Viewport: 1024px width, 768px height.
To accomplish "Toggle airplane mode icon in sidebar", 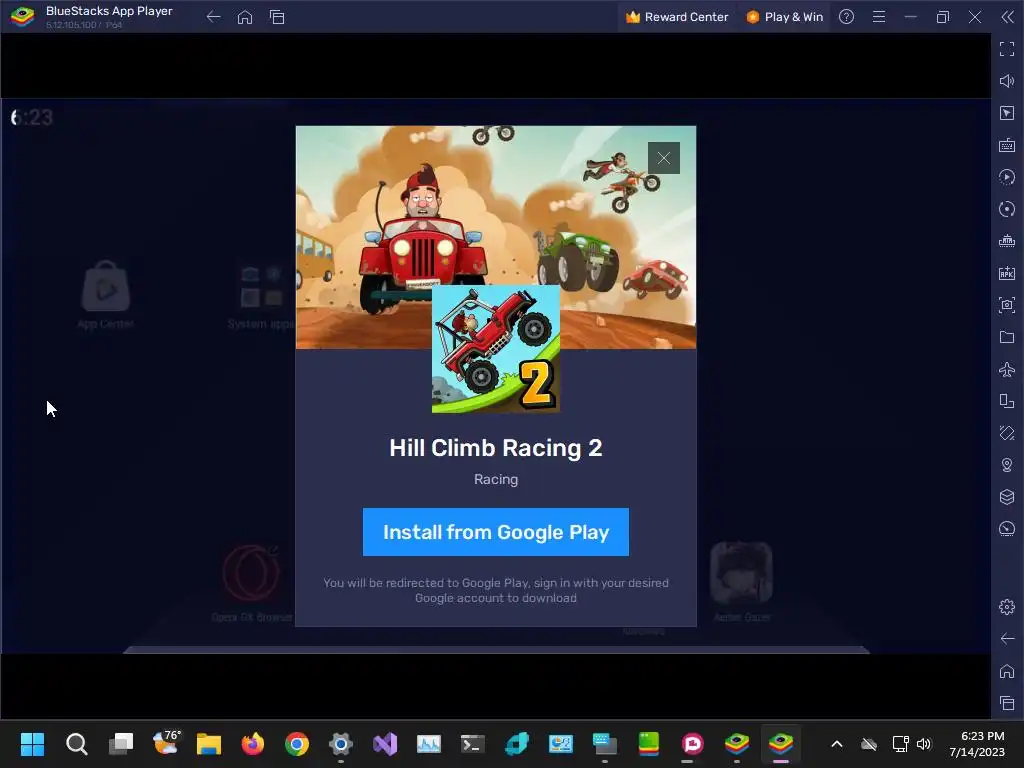I will click(1007, 369).
